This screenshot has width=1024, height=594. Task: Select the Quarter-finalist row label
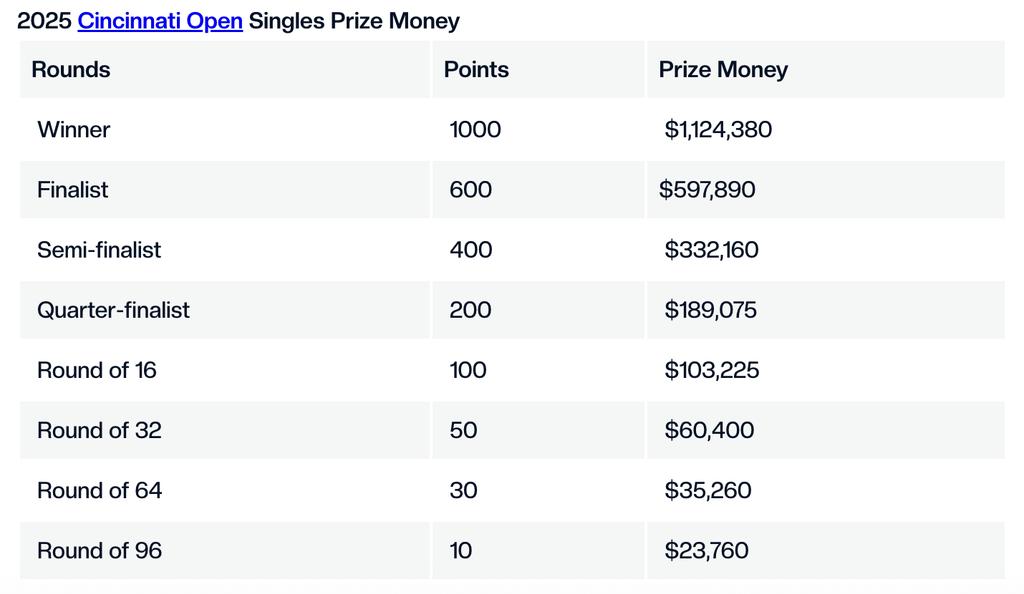[113, 309]
